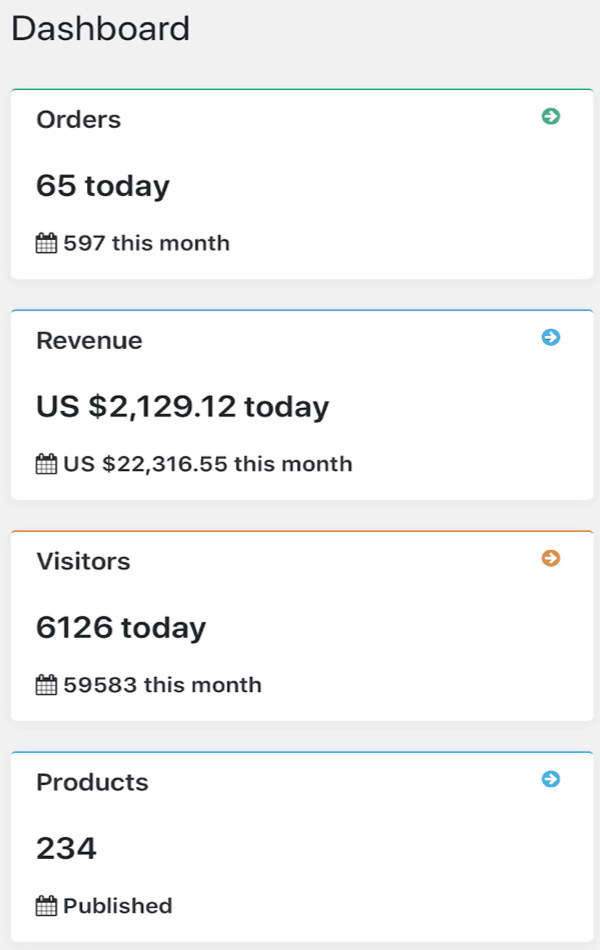
Task: Click the 234 published products count
Action: point(66,848)
